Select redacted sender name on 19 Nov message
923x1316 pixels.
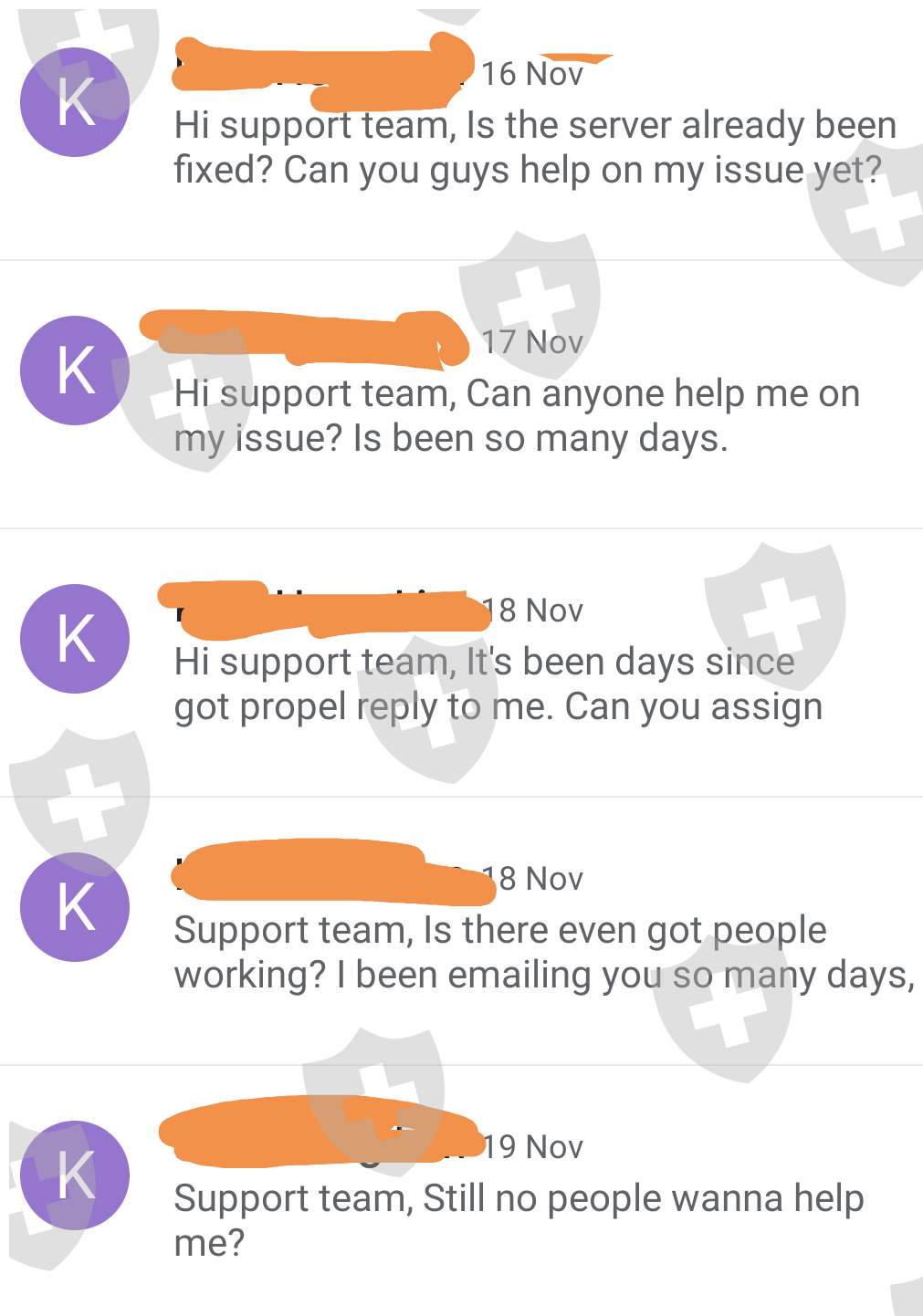click(320, 1132)
